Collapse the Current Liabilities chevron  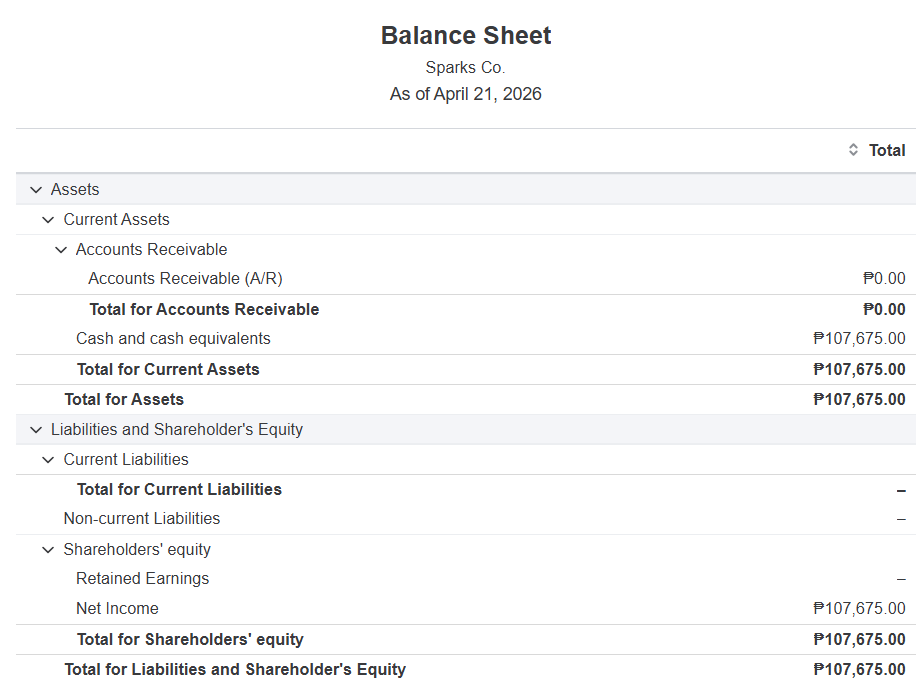48,460
